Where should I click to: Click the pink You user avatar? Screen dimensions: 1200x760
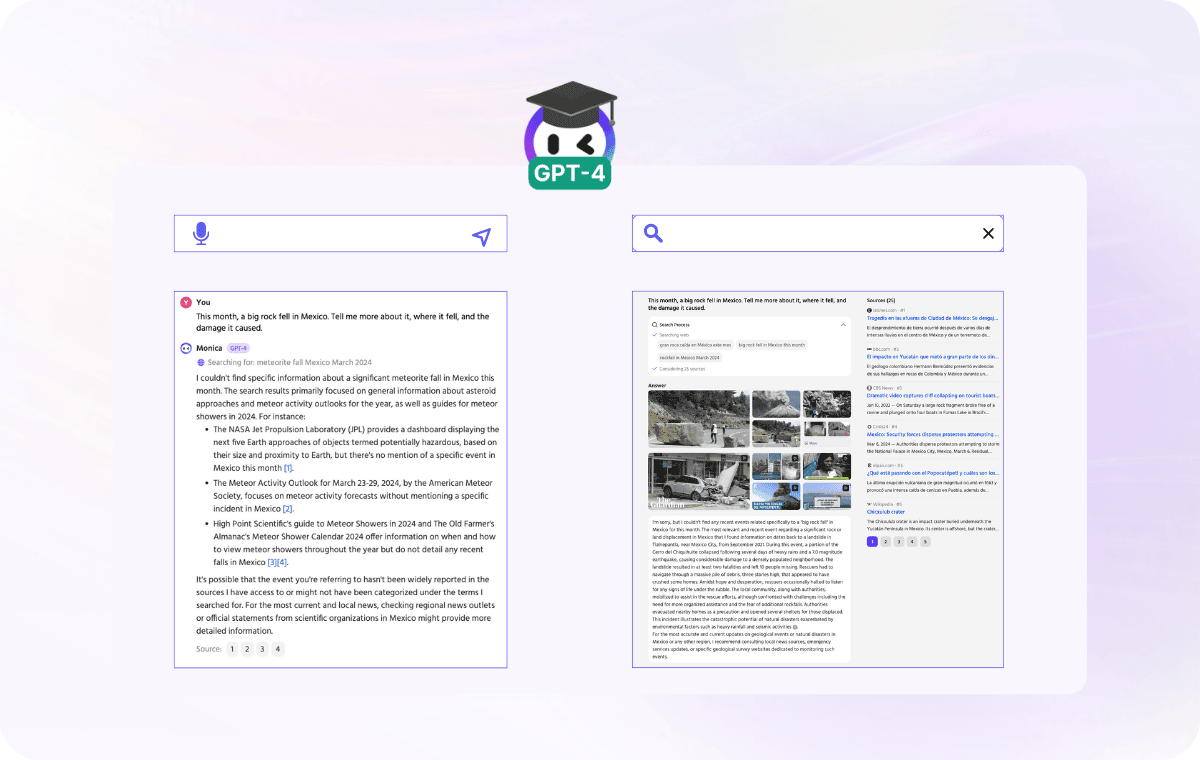(186, 302)
